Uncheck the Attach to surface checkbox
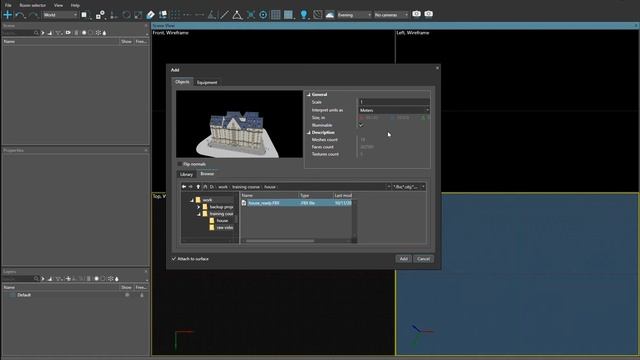The height and width of the screenshot is (360, 640). (x=173, y=259)
